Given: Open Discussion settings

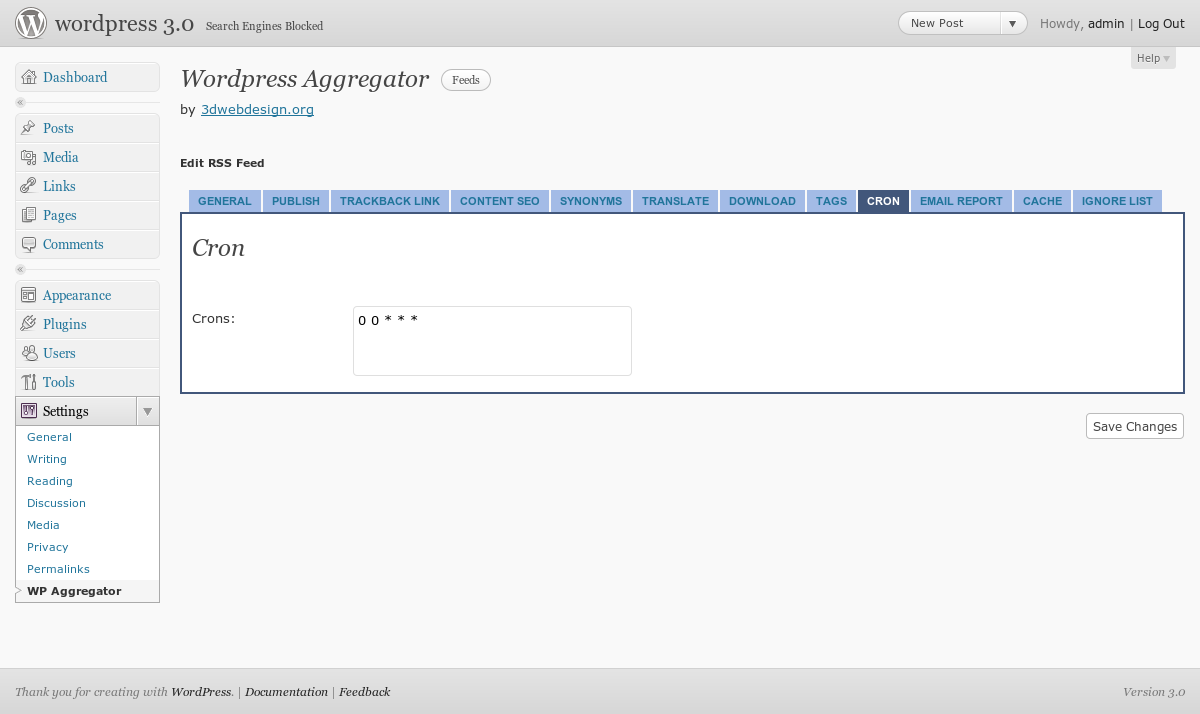Looking at the screenshot, I should (x=56, y=503).
